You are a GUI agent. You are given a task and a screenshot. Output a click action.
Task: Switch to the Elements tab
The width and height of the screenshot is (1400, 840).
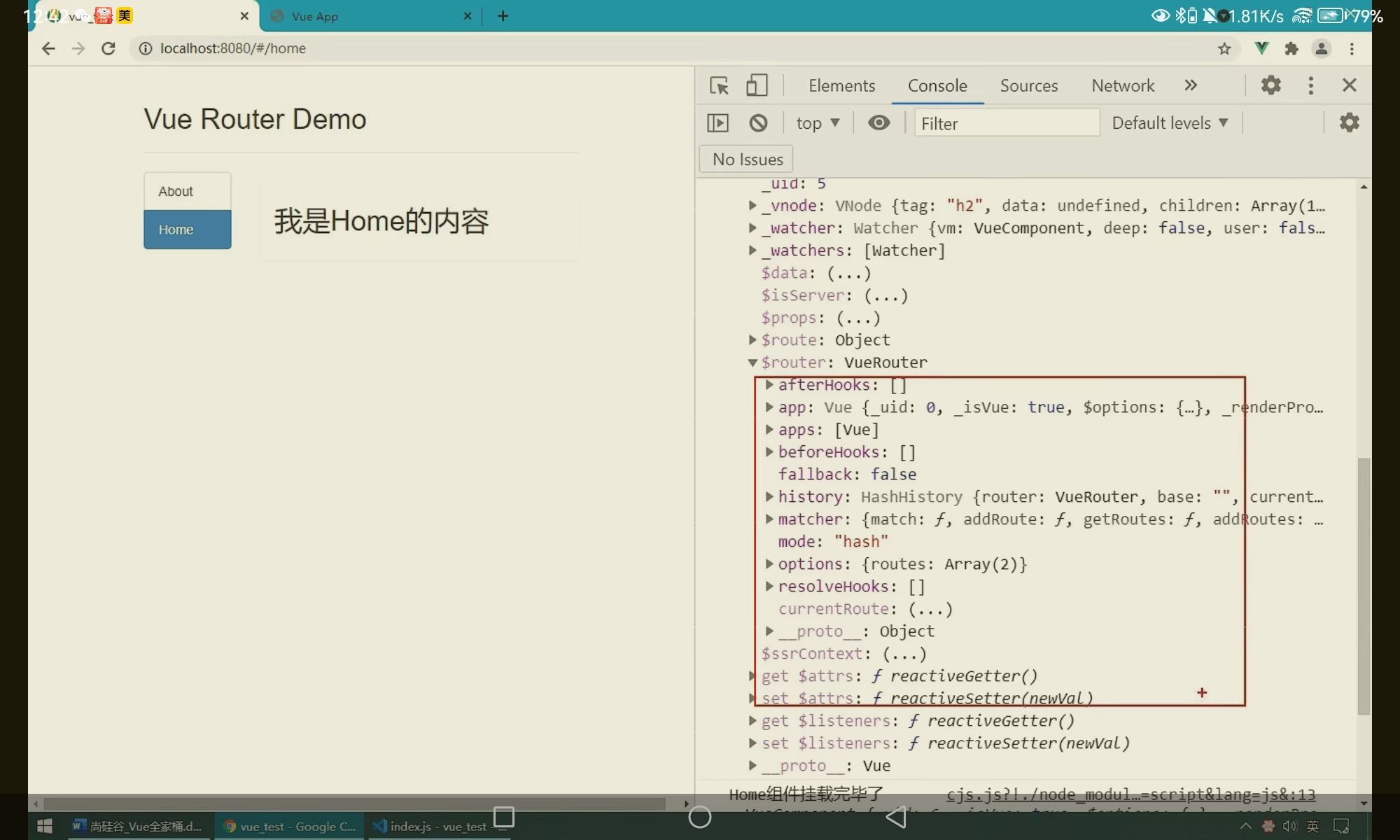coord(841,85)
